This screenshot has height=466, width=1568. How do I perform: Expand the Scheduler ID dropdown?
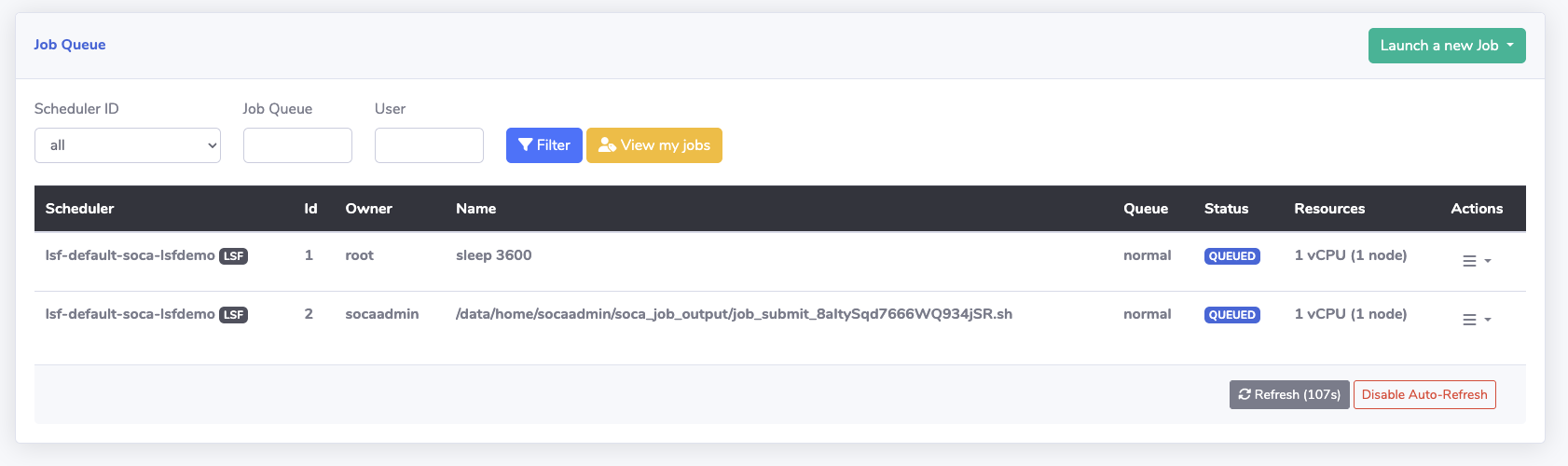(128, 145)
